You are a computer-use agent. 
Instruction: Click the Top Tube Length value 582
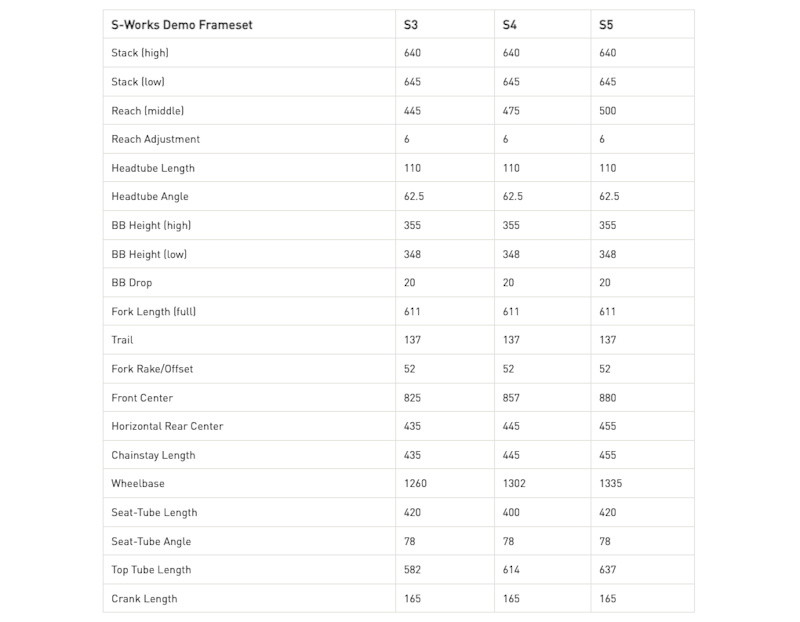412,570
